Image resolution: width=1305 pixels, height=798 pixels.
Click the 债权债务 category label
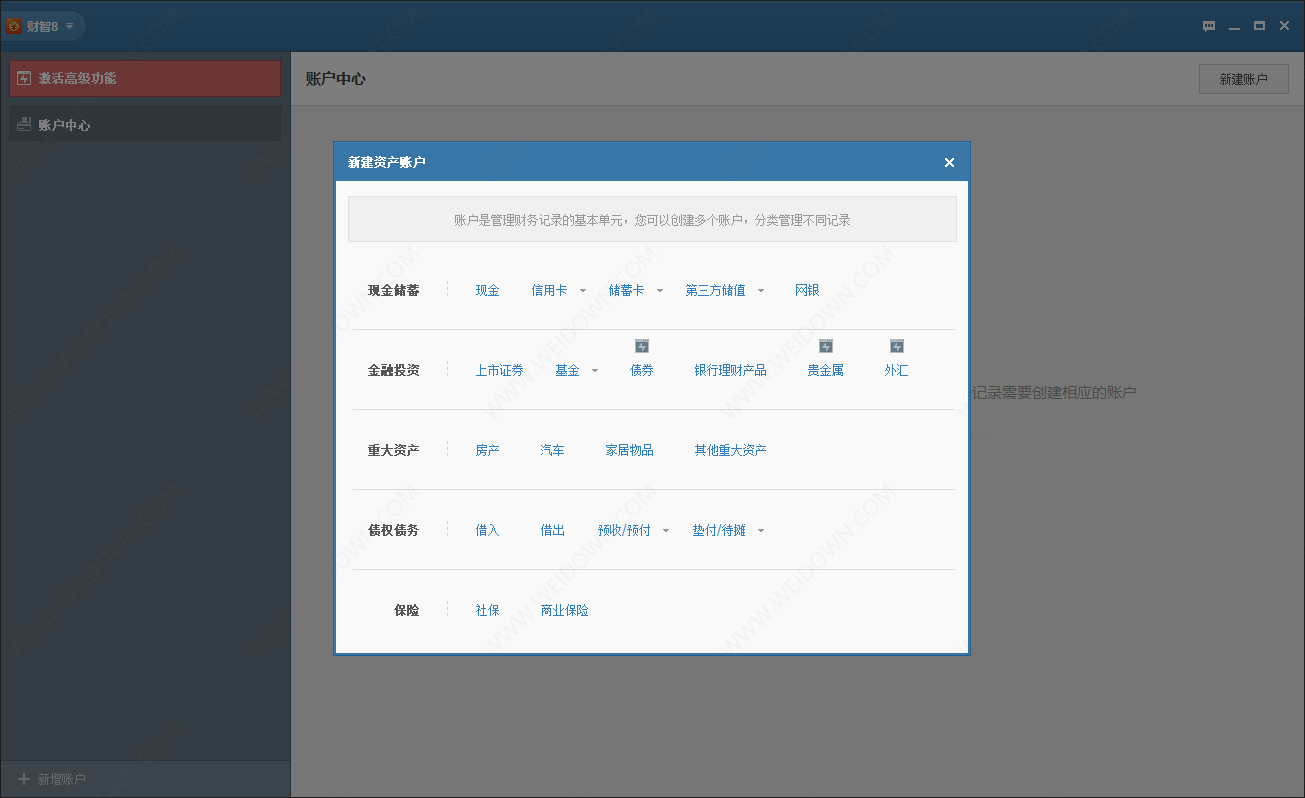pyautogui.click(x=393, y=530)
